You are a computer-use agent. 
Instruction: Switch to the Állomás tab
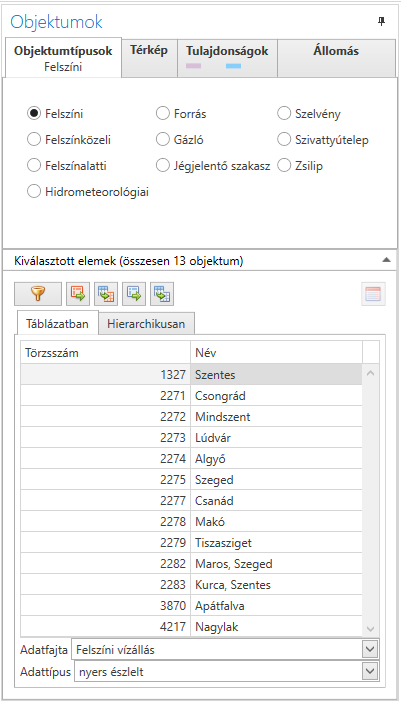[x=336, y=51]
